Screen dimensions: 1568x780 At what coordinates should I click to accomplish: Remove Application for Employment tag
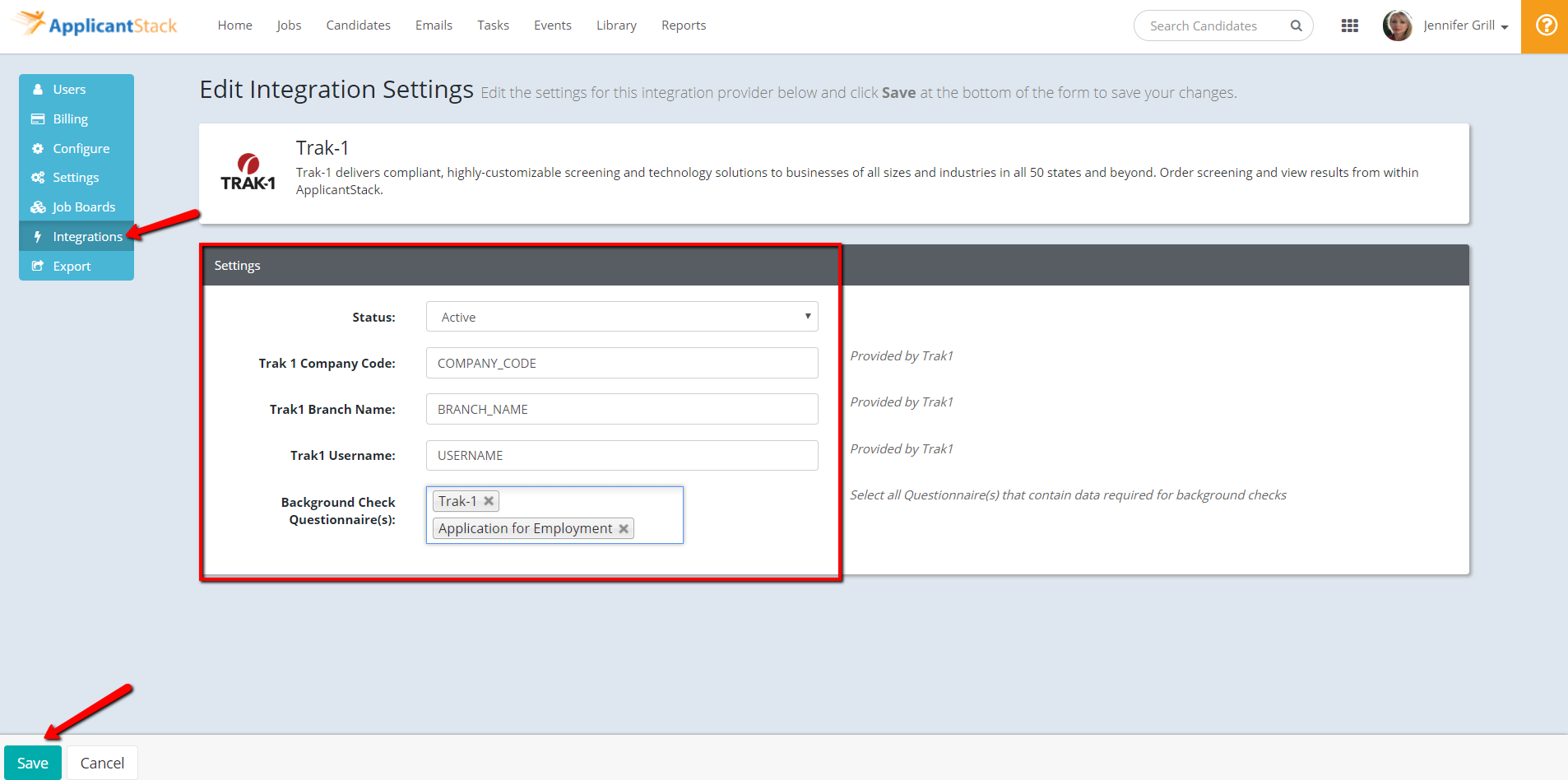click(624, 529)
